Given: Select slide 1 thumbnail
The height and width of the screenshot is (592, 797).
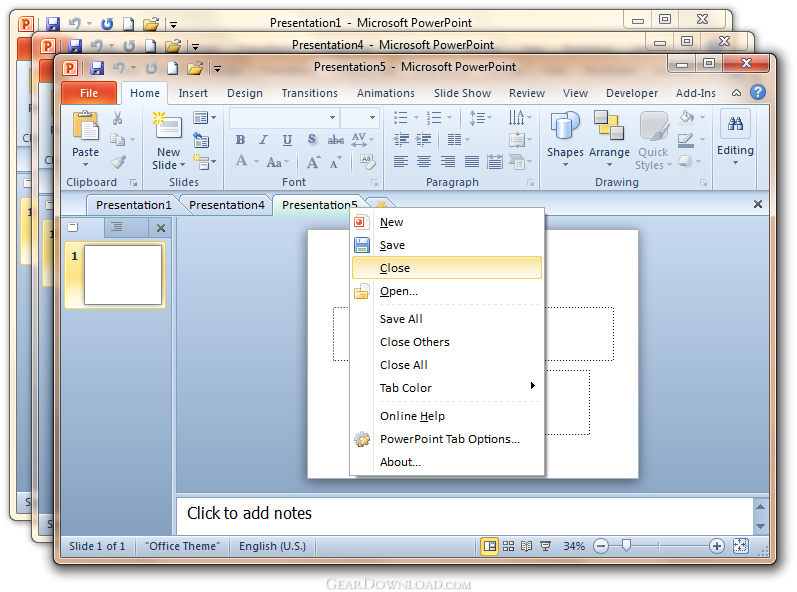Looking at the screenshot, I should (x=122, y=275).
